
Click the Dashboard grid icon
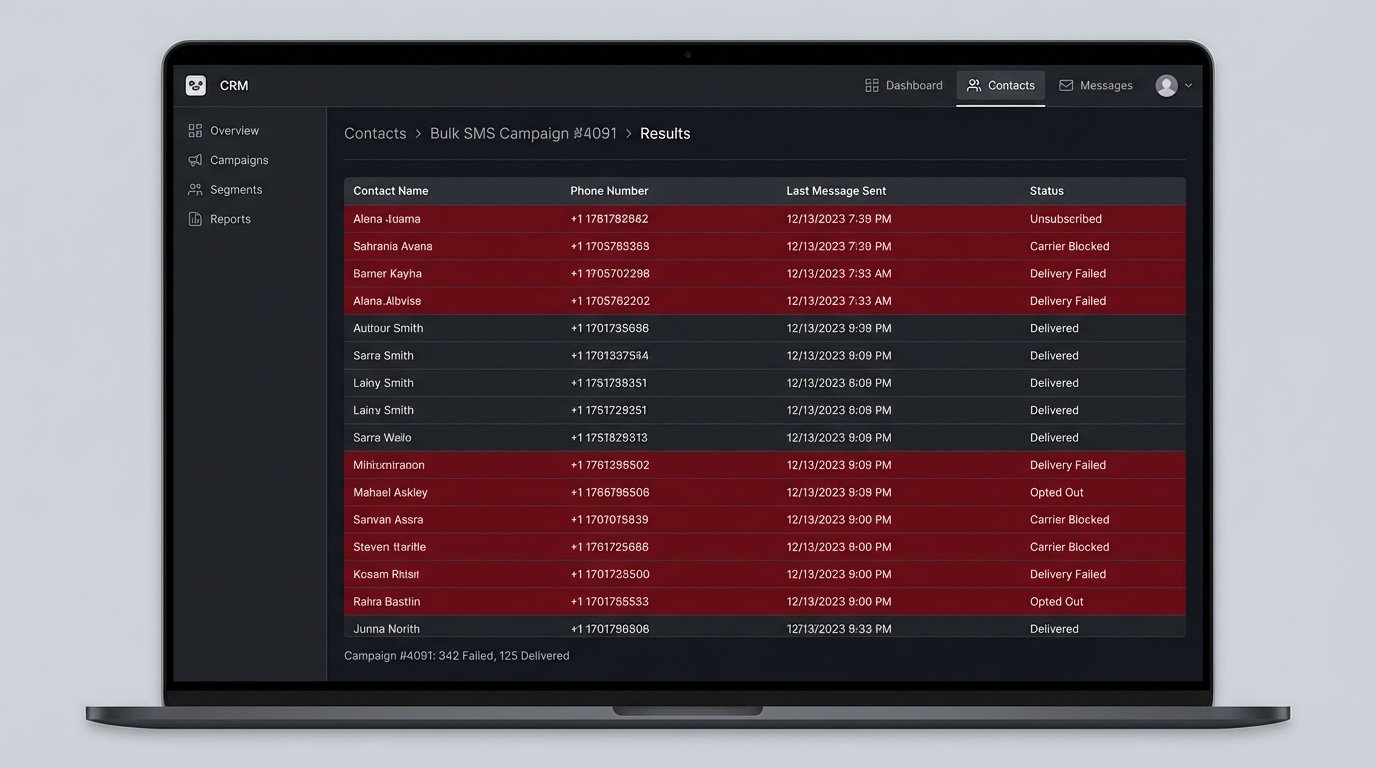coord(872,86)
